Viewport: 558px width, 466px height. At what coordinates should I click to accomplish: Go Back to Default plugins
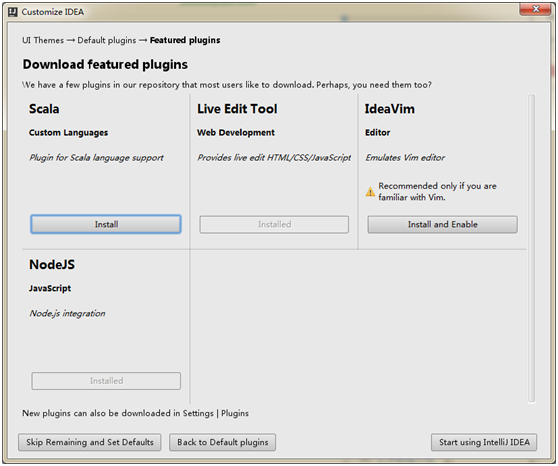[x=222, y=442]
